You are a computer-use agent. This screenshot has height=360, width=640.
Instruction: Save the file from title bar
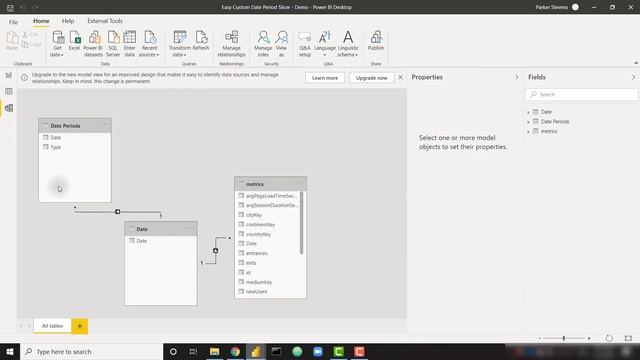pos(10,7)
